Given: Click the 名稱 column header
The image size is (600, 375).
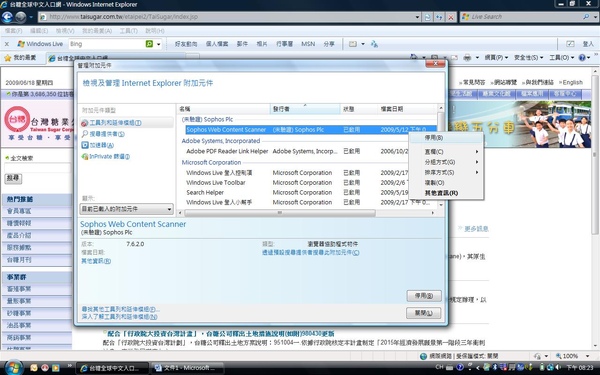Looking at the screenshot, I should pos(224,109).
